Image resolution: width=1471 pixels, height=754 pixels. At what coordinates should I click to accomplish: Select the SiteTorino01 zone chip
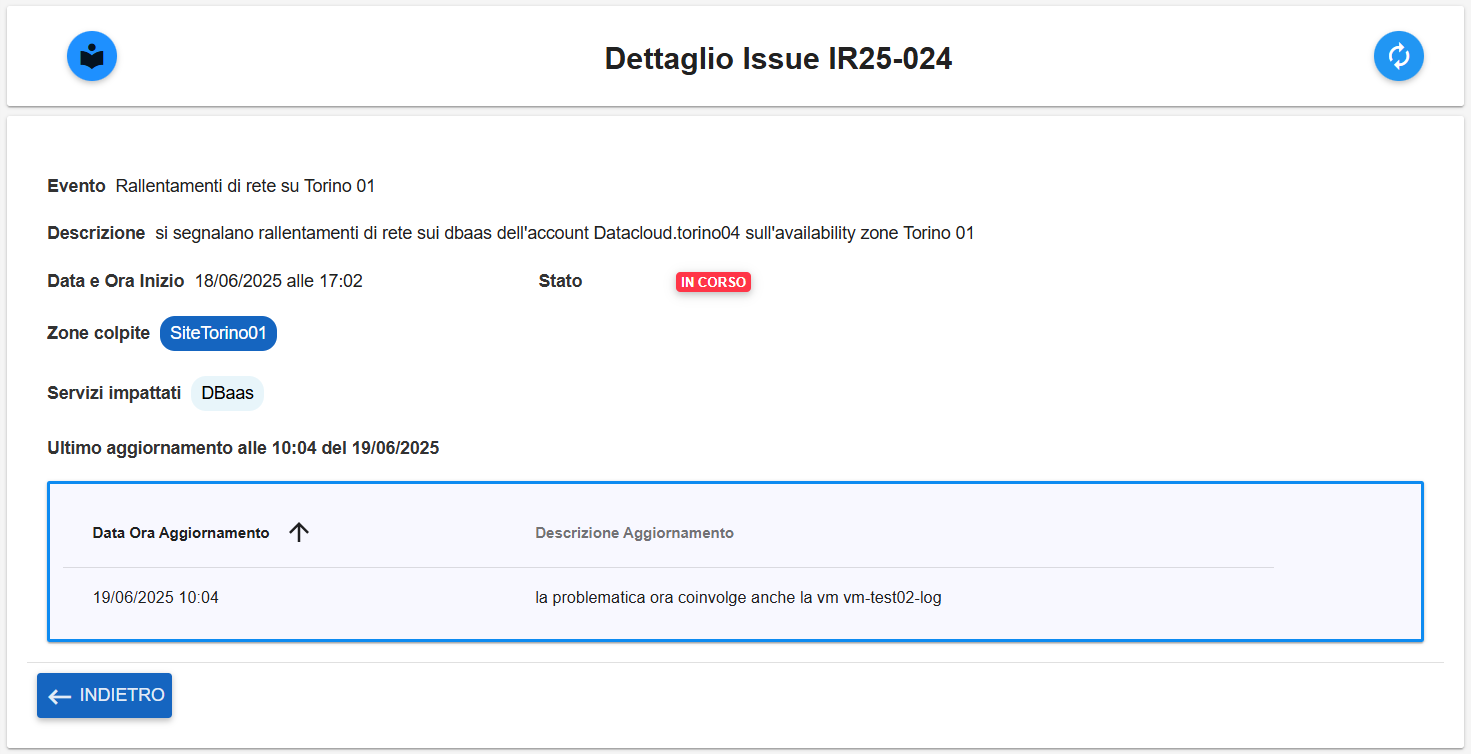point(218,334)
